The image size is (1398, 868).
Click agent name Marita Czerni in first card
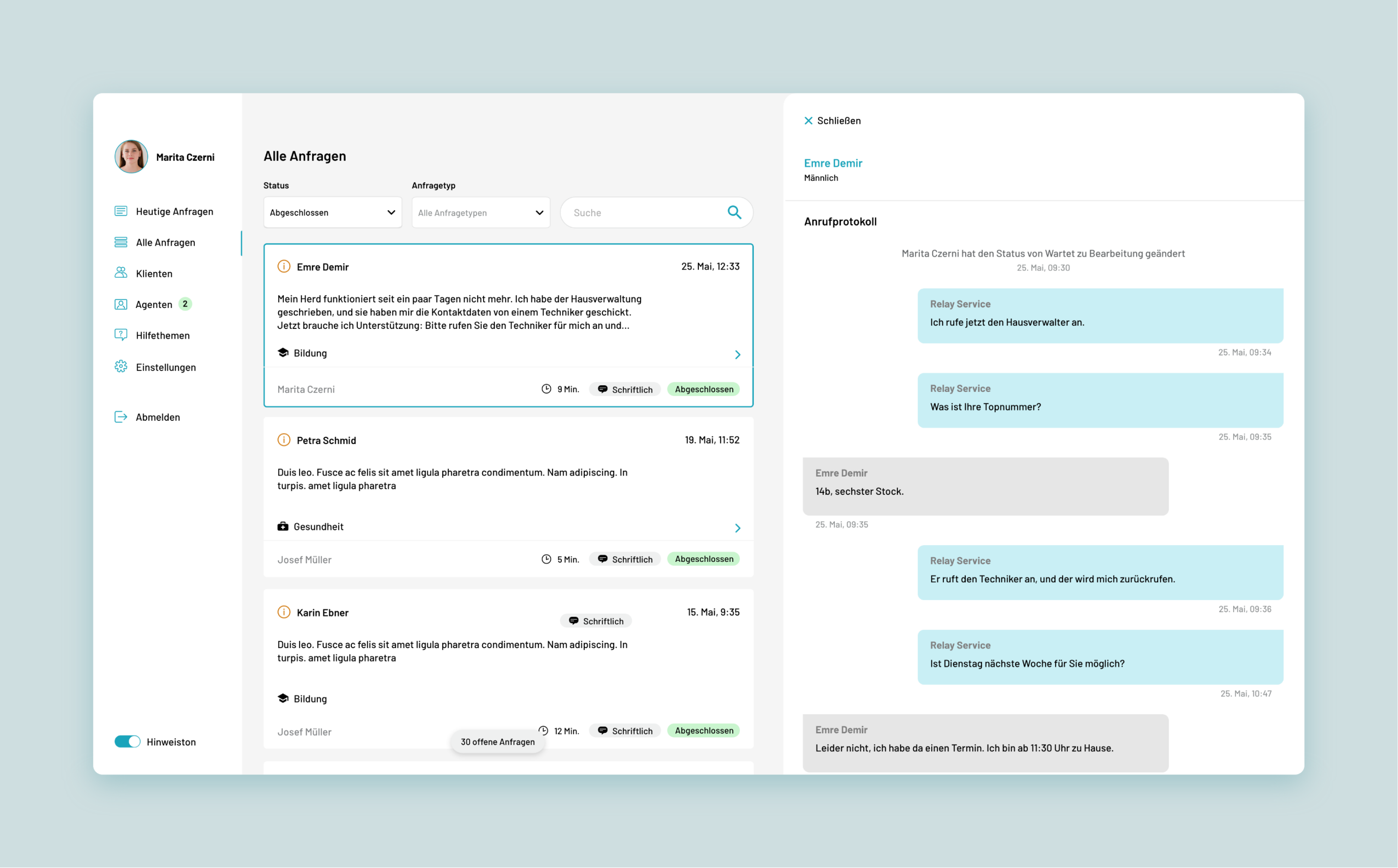306,389
